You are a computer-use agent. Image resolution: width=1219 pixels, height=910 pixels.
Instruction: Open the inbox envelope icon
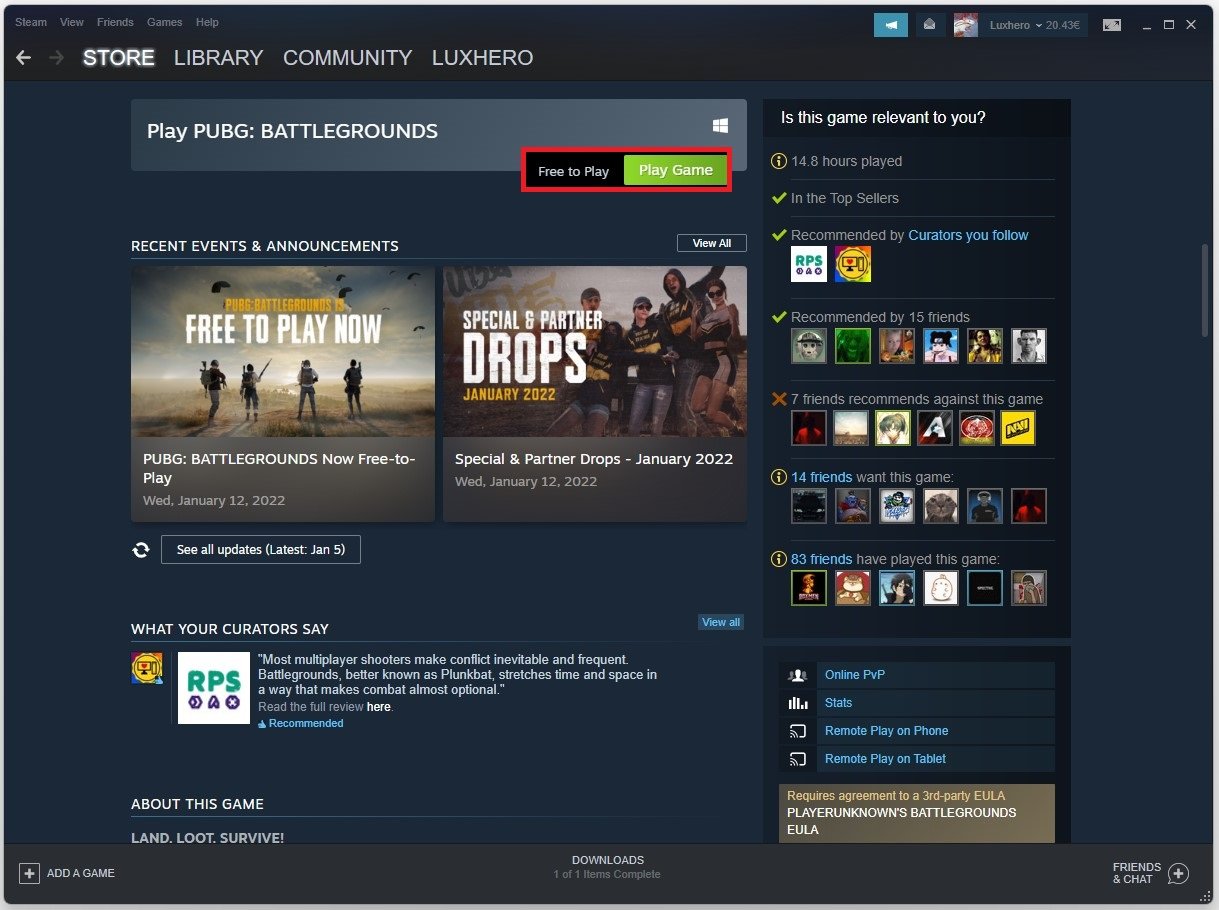(929, 25)
